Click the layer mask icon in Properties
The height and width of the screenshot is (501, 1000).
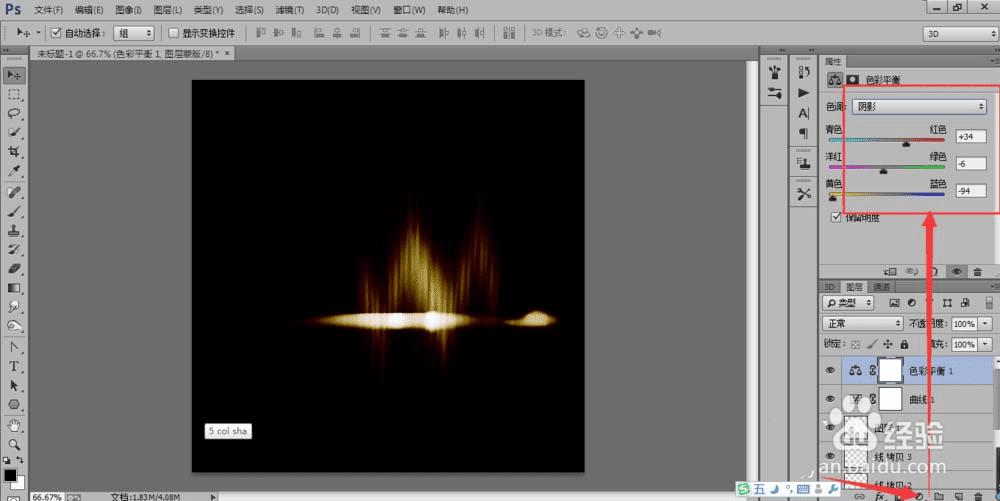pos(852,80)
